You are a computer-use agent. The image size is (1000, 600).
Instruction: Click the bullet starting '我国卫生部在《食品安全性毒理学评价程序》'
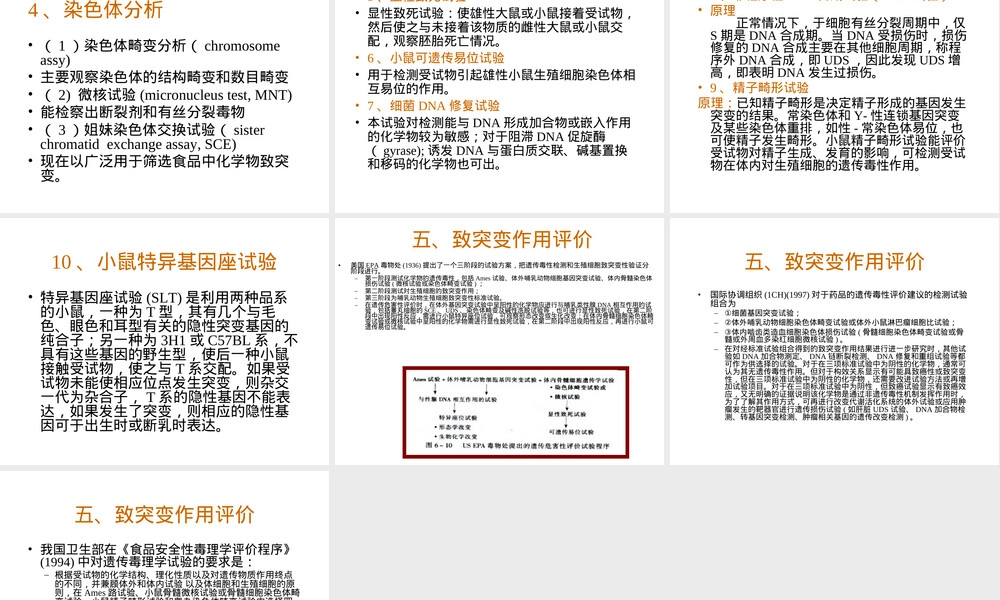(x=166, y=555)
